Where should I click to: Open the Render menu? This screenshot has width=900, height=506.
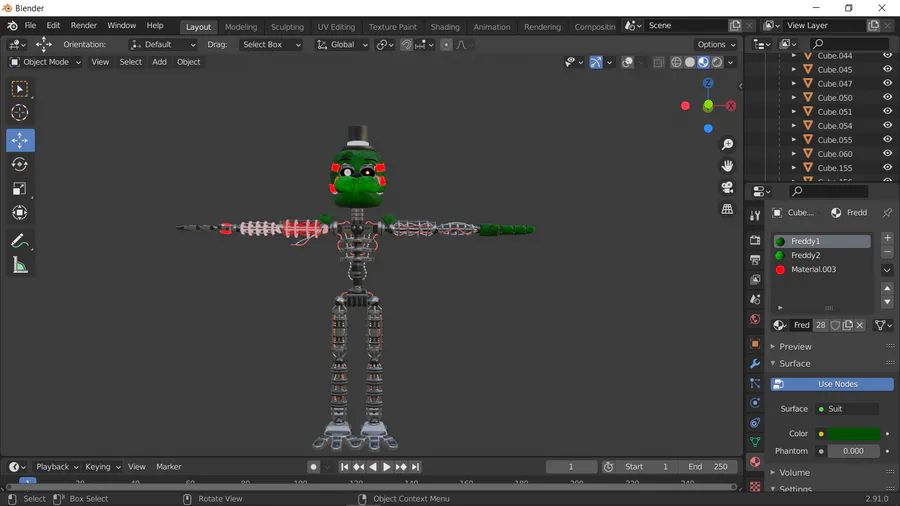coord(84,25)
